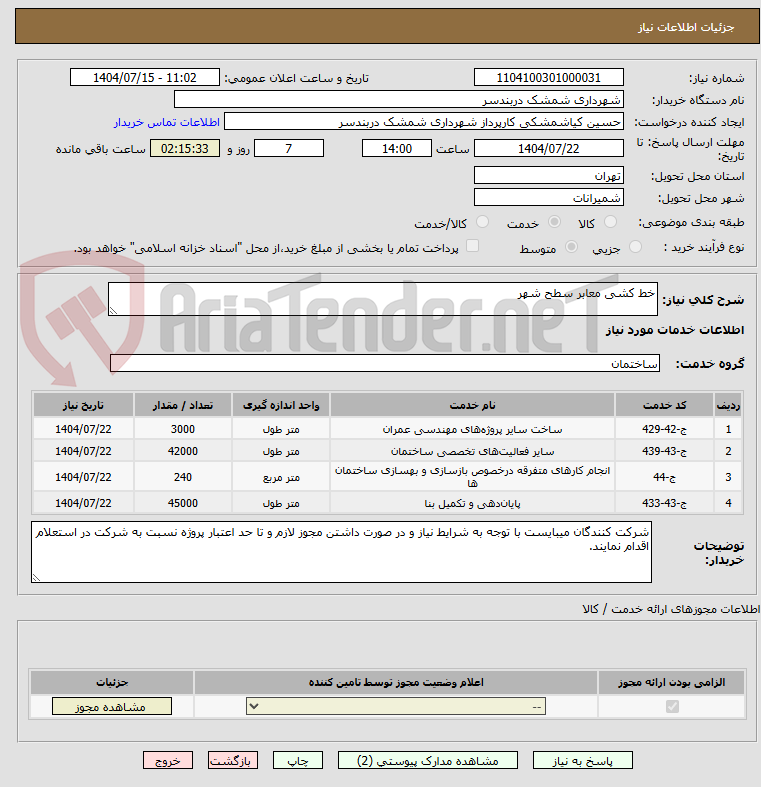761x787 pixels.
Task: Click the تاریخ نیاز column header
Action: coord(83,405)
